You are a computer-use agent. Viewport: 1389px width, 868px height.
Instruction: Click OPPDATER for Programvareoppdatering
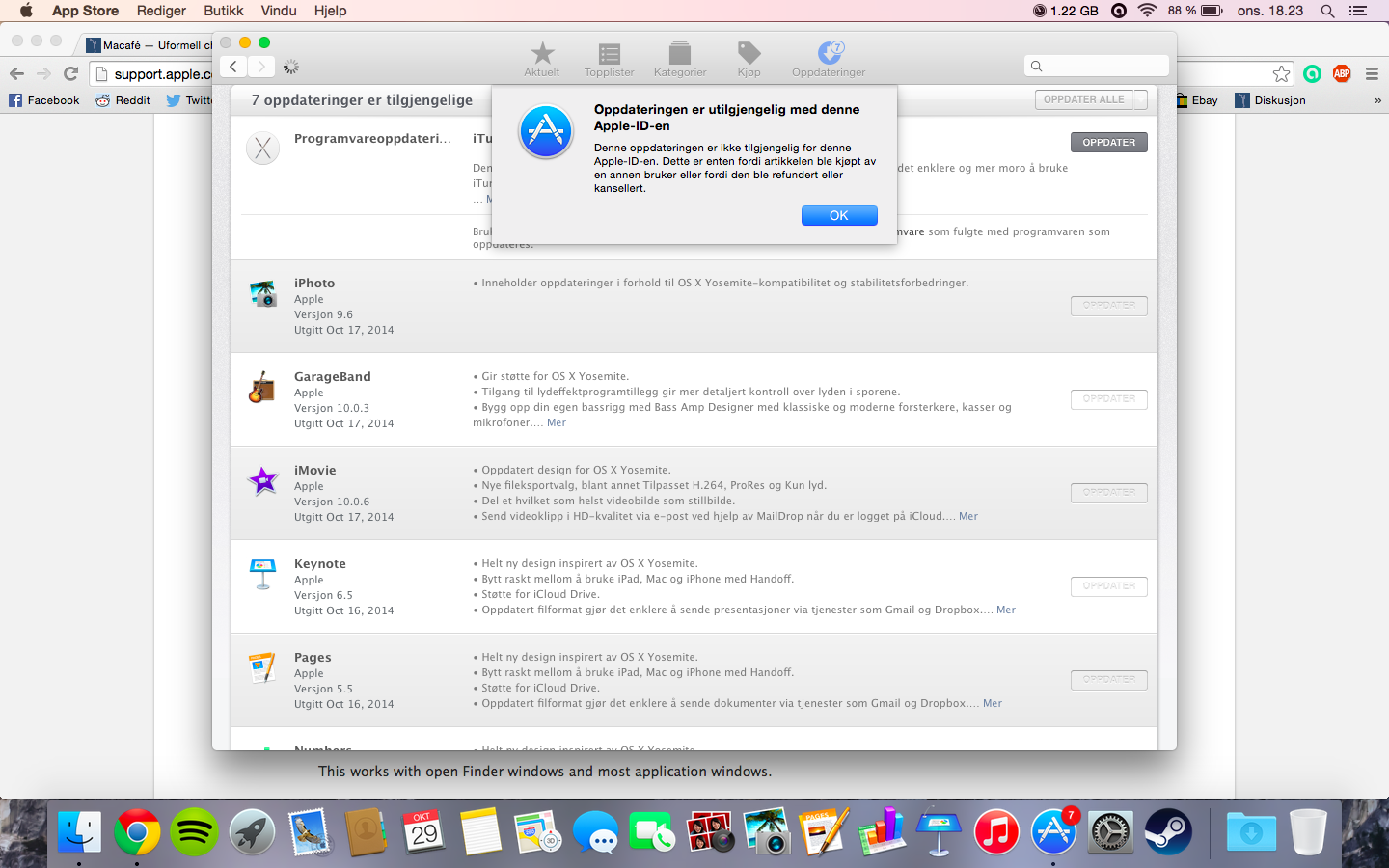[x=1109, y=143]
